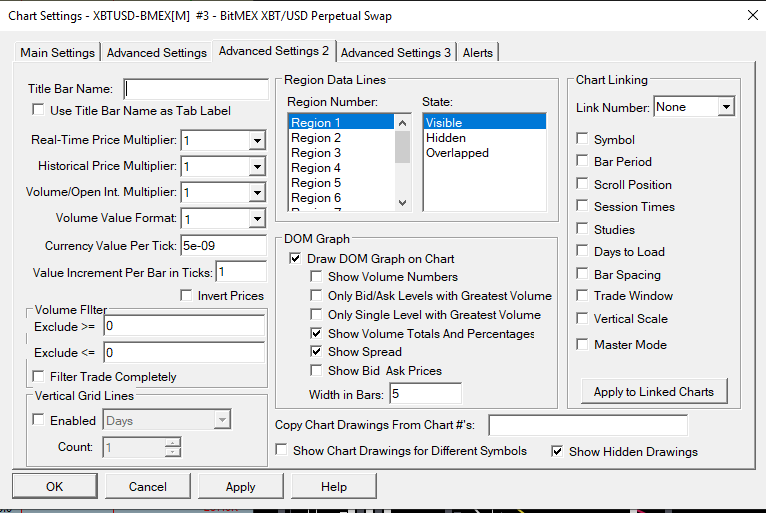766x513 pixels.
Task: Click the Exclude >= volume filter field
Action: (x=184, y=326)
